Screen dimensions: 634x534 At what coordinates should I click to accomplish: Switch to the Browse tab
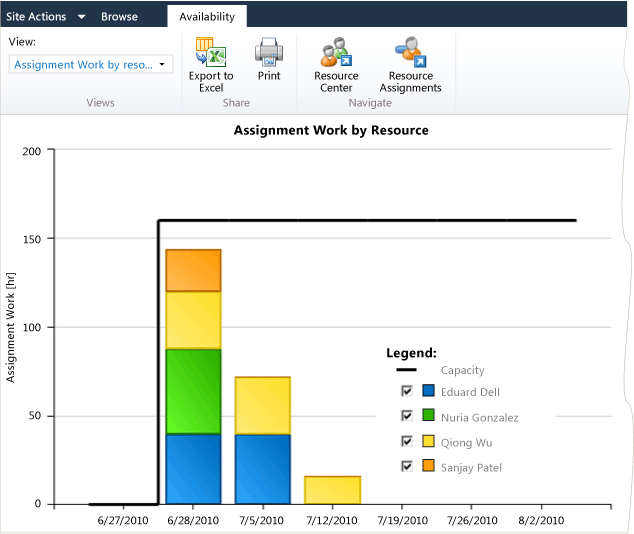[x=119, y=17]
